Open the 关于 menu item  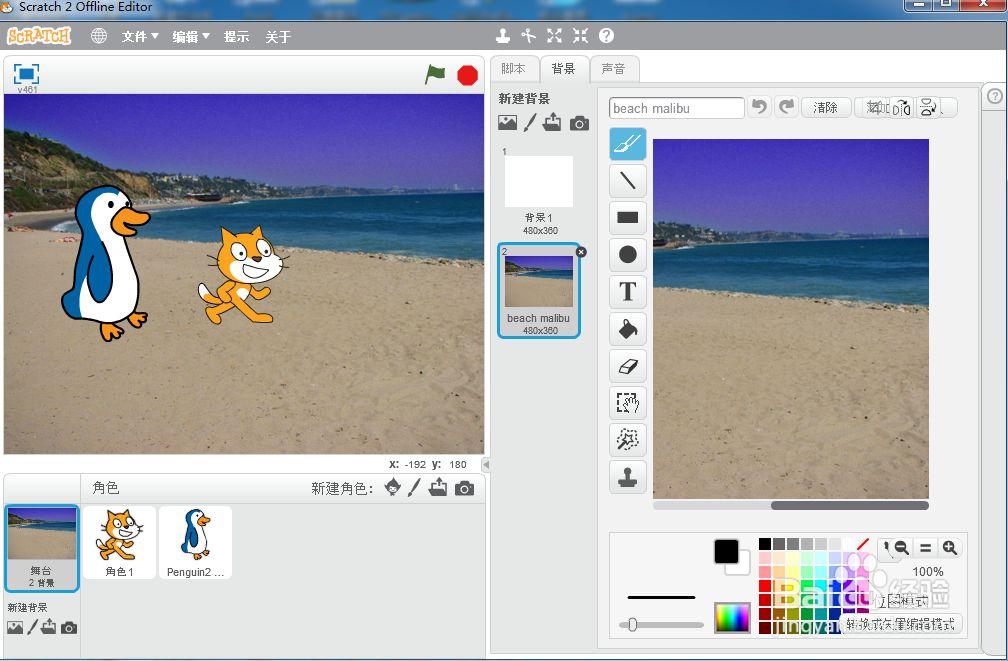pyautogui.click(x=278, y=37)
